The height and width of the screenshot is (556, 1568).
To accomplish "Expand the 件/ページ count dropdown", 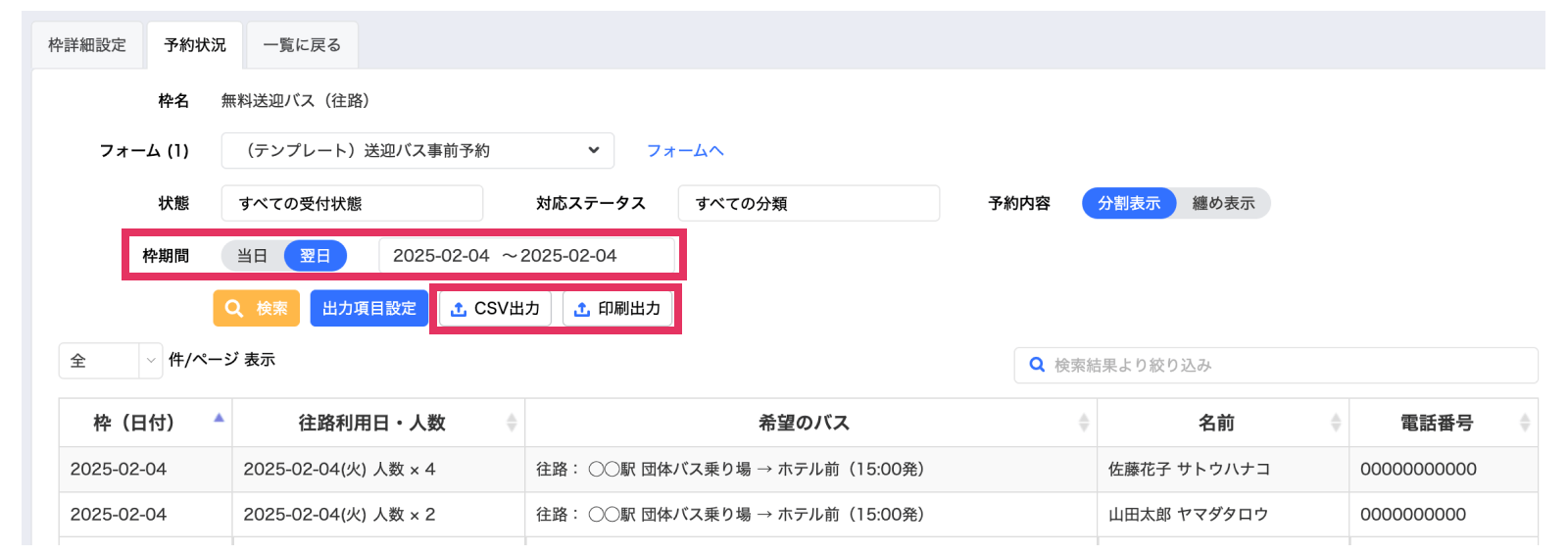I will point(150,361).
